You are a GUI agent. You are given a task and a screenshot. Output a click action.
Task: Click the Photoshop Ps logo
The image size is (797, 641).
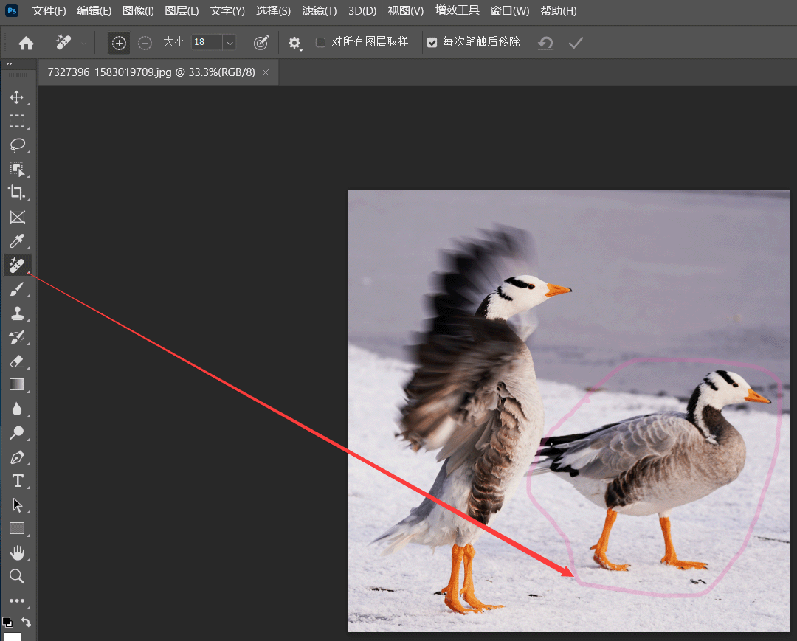tap(12, 10)
